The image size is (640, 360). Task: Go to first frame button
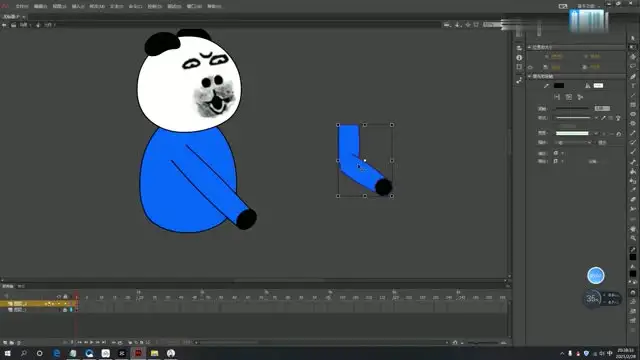pos(79,342)
